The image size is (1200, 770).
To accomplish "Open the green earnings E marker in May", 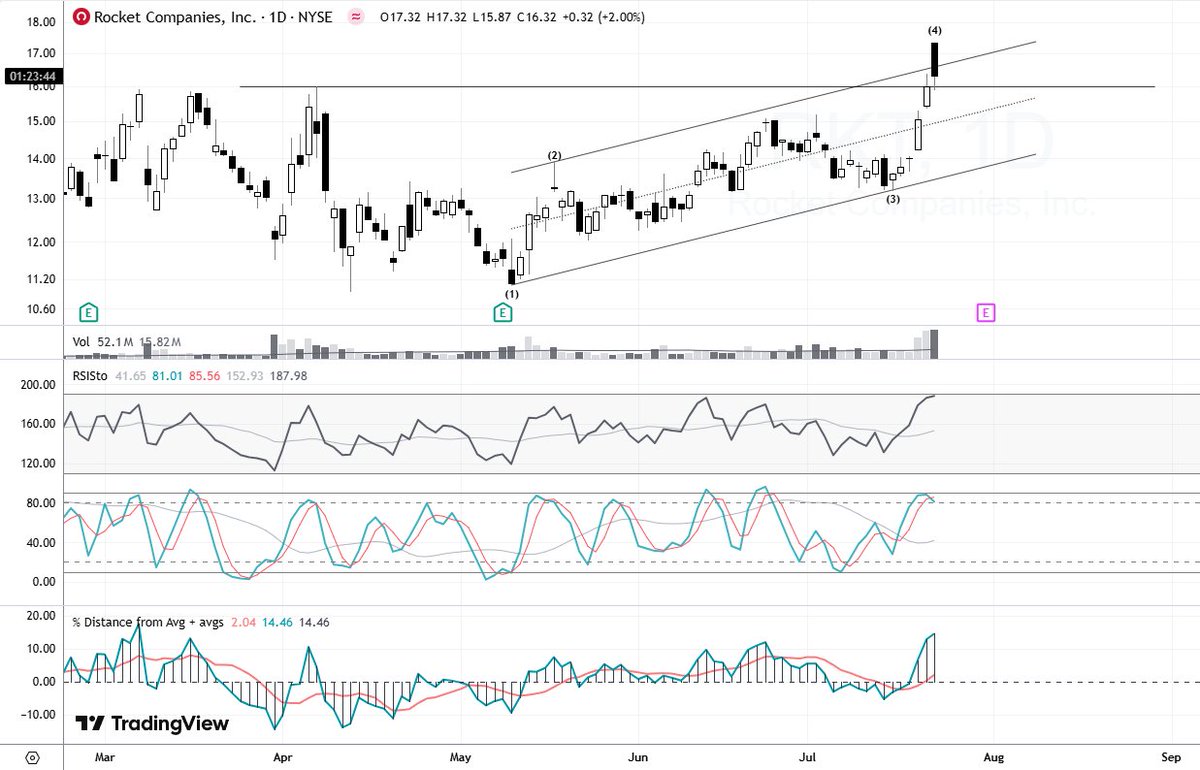I will (x=502, y=313).
